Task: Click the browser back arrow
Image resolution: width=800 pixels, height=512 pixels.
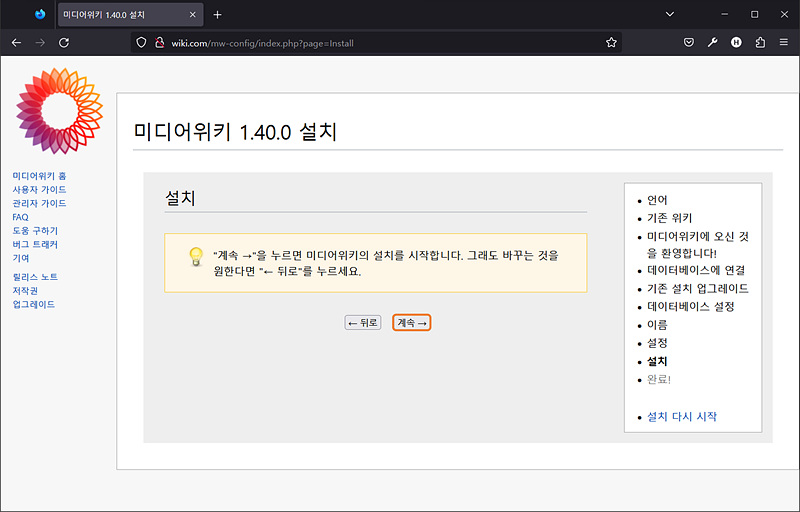Action: (x=16, y=43)
